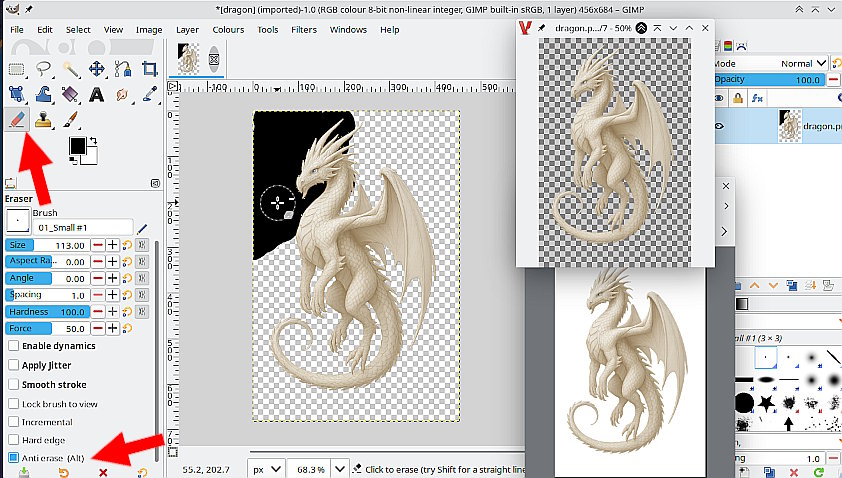Click the black foreground colour swatch

click(76, 146)
